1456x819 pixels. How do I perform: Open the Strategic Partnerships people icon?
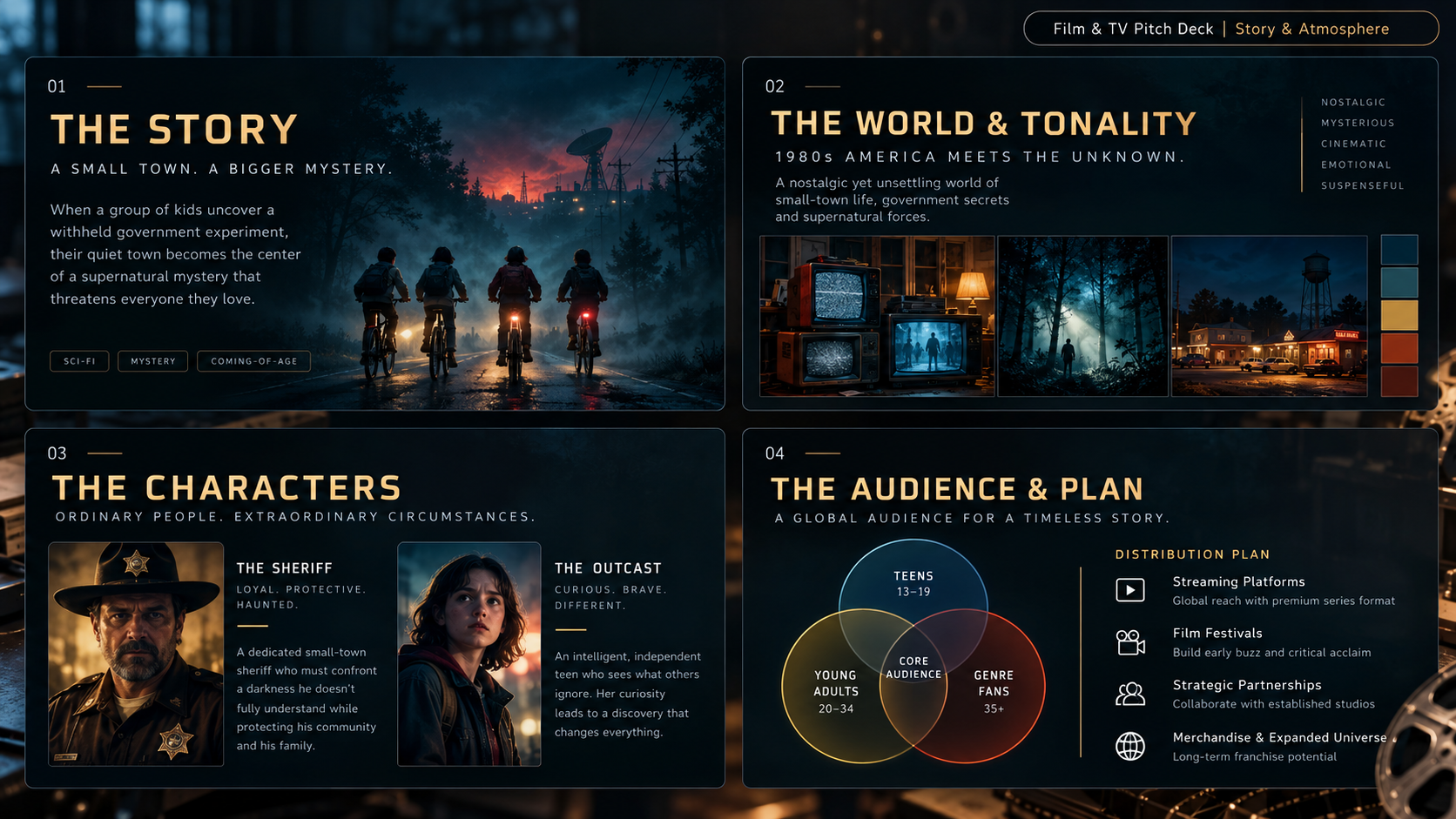[1130, 694]
